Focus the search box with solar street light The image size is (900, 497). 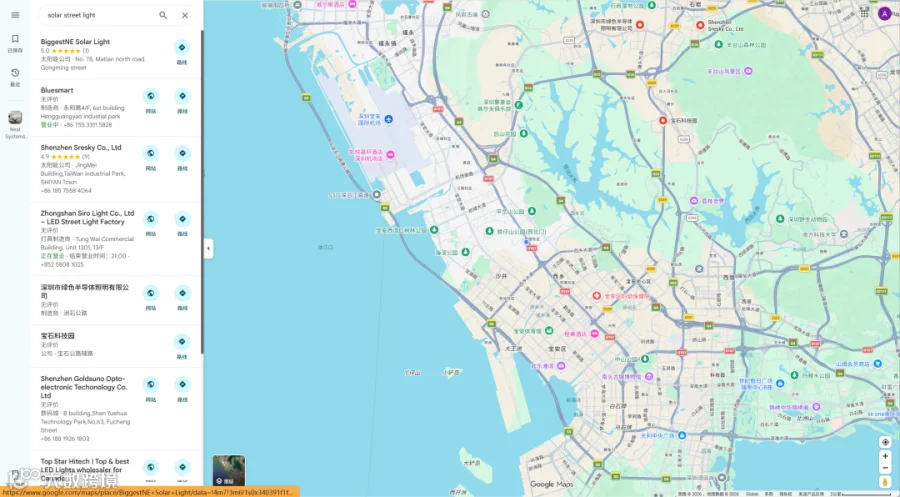tap(99, 15)
